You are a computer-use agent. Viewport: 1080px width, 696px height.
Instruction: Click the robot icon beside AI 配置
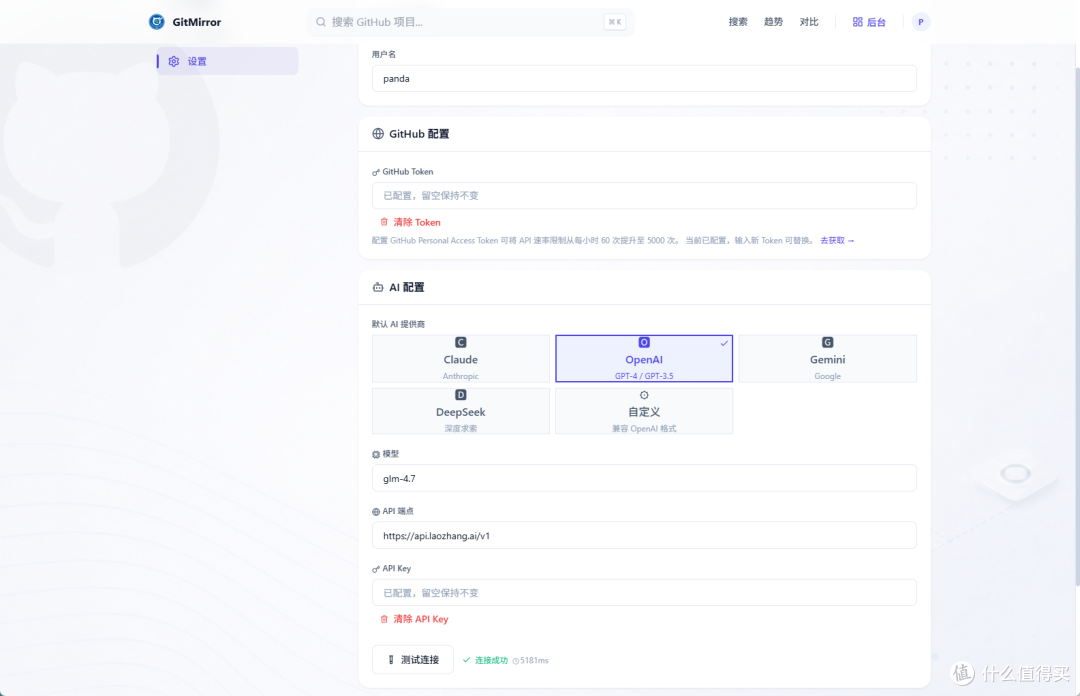[378, 287]
